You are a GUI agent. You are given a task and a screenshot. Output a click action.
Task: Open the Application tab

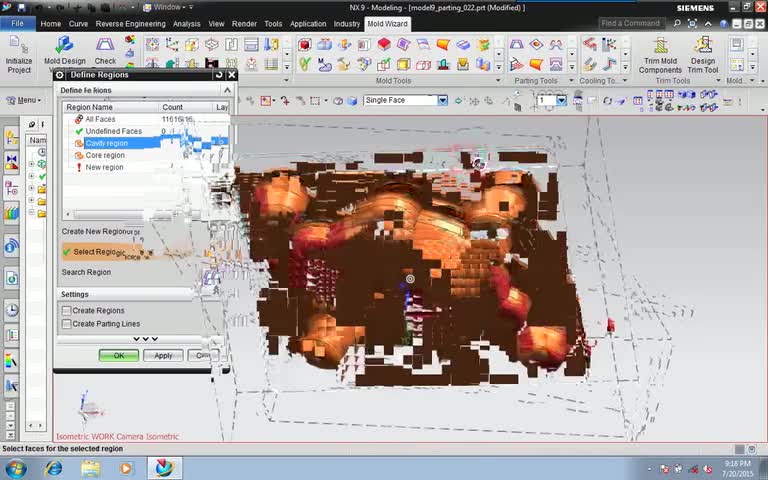[x=308, y=24]
